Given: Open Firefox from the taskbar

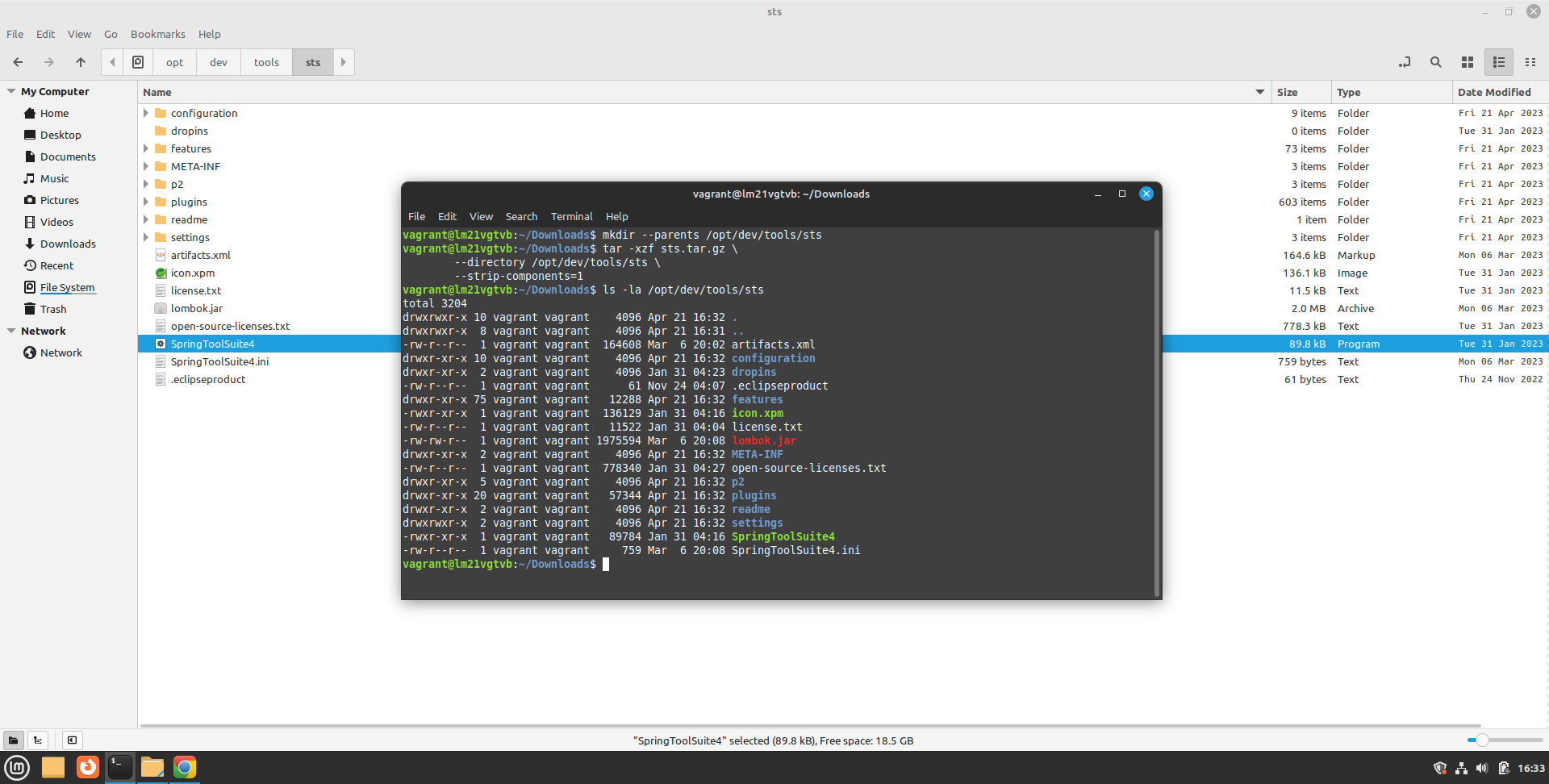Looking at the screenshot, I should click(87, 767).
